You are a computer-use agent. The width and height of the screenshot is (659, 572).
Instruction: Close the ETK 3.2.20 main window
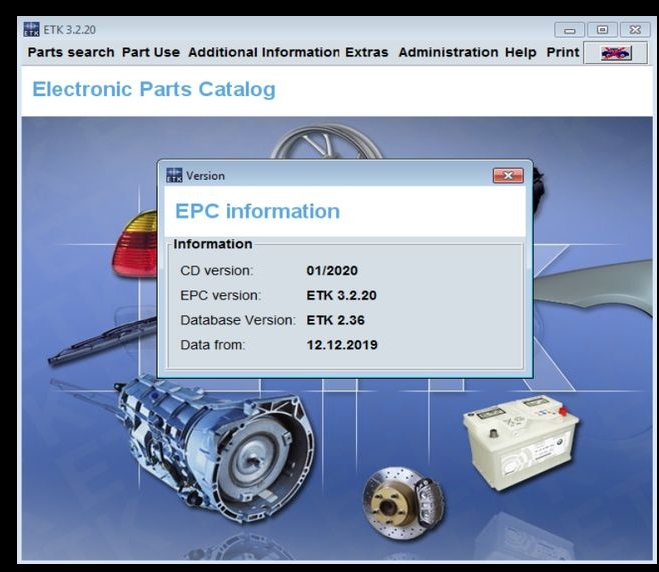click(x=635, y=30)
